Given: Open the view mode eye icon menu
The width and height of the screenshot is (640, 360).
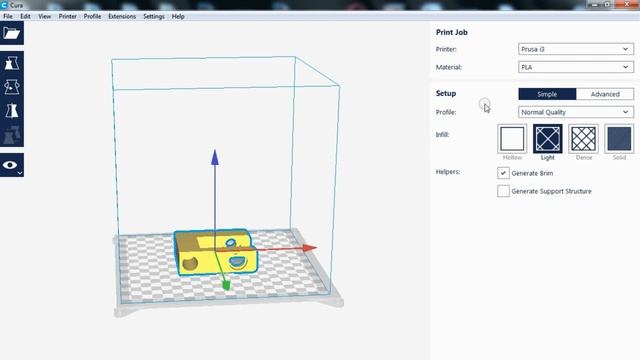Looking at the screenshot, I should coord(11,165).
